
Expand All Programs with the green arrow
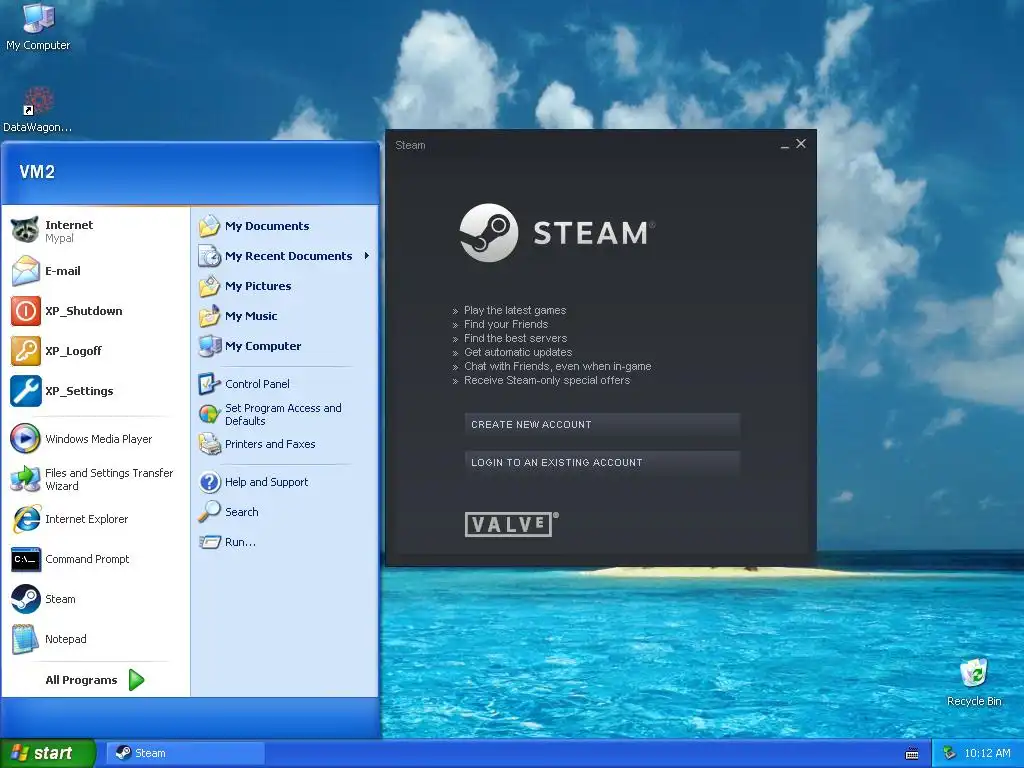tap(136, 680)
